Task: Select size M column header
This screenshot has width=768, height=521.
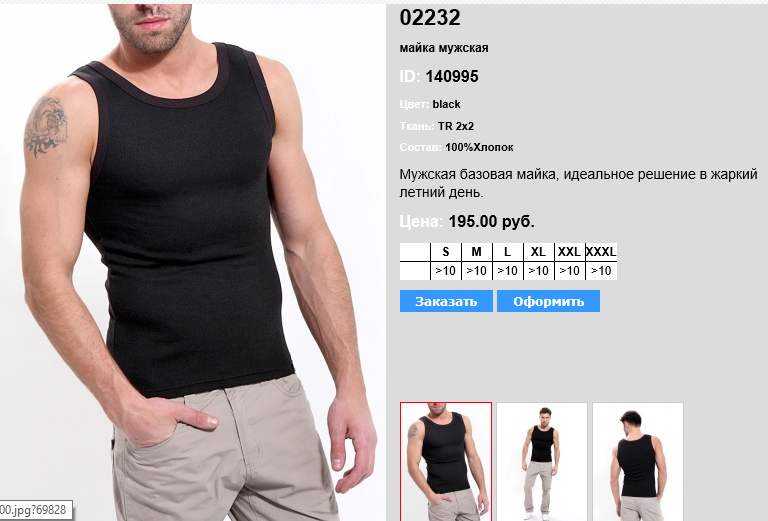Action: [477, 252]
